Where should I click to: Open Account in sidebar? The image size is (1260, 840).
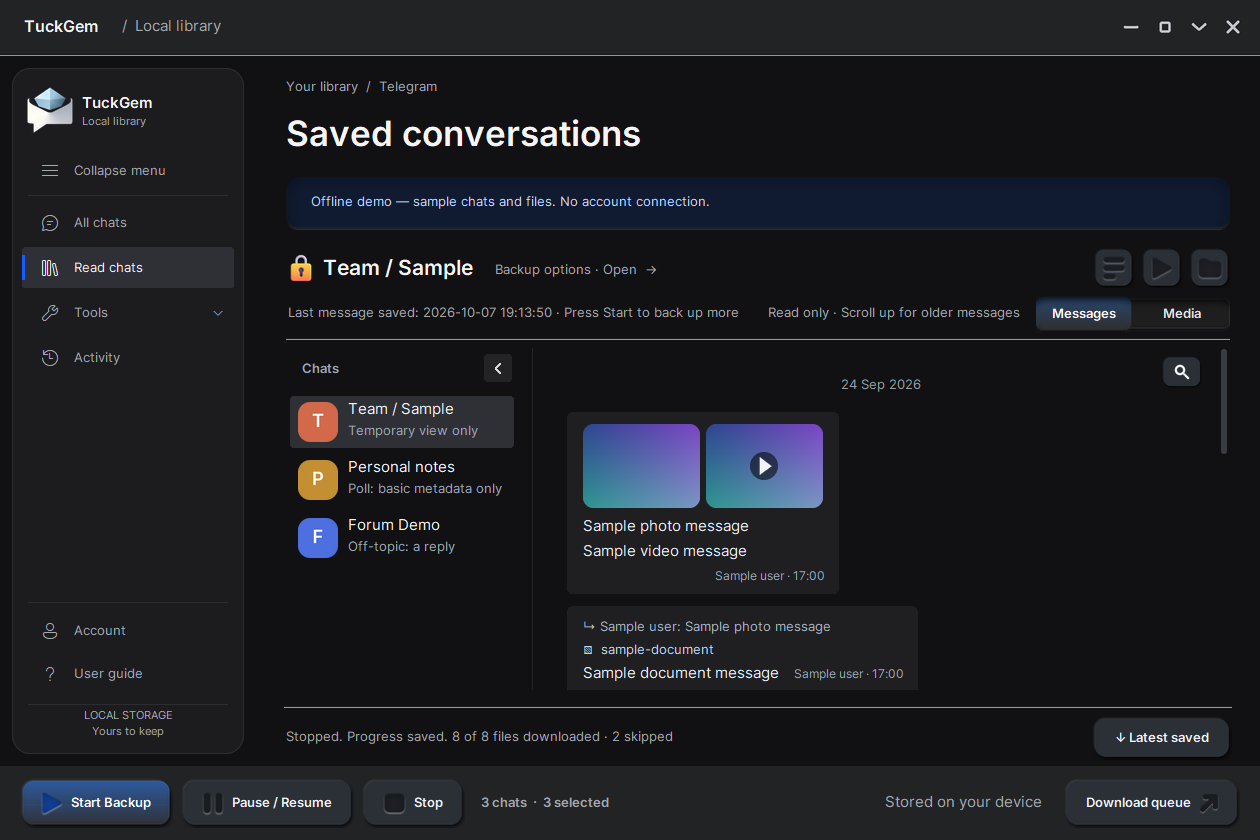pyautogui.click(x=128, y=631)
